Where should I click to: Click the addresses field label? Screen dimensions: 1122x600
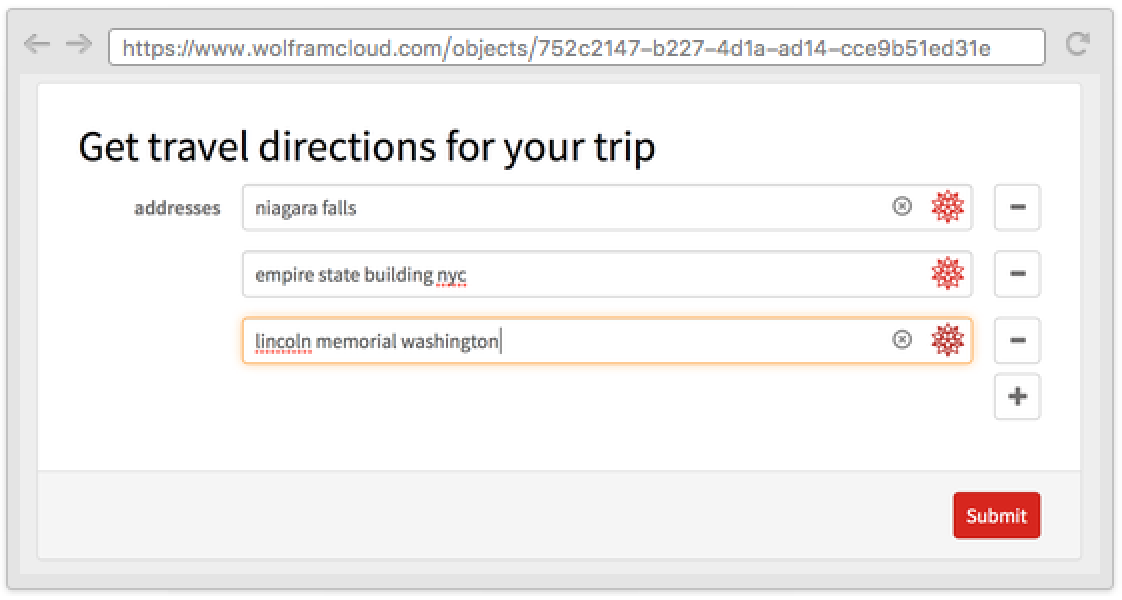coord(177,208)
